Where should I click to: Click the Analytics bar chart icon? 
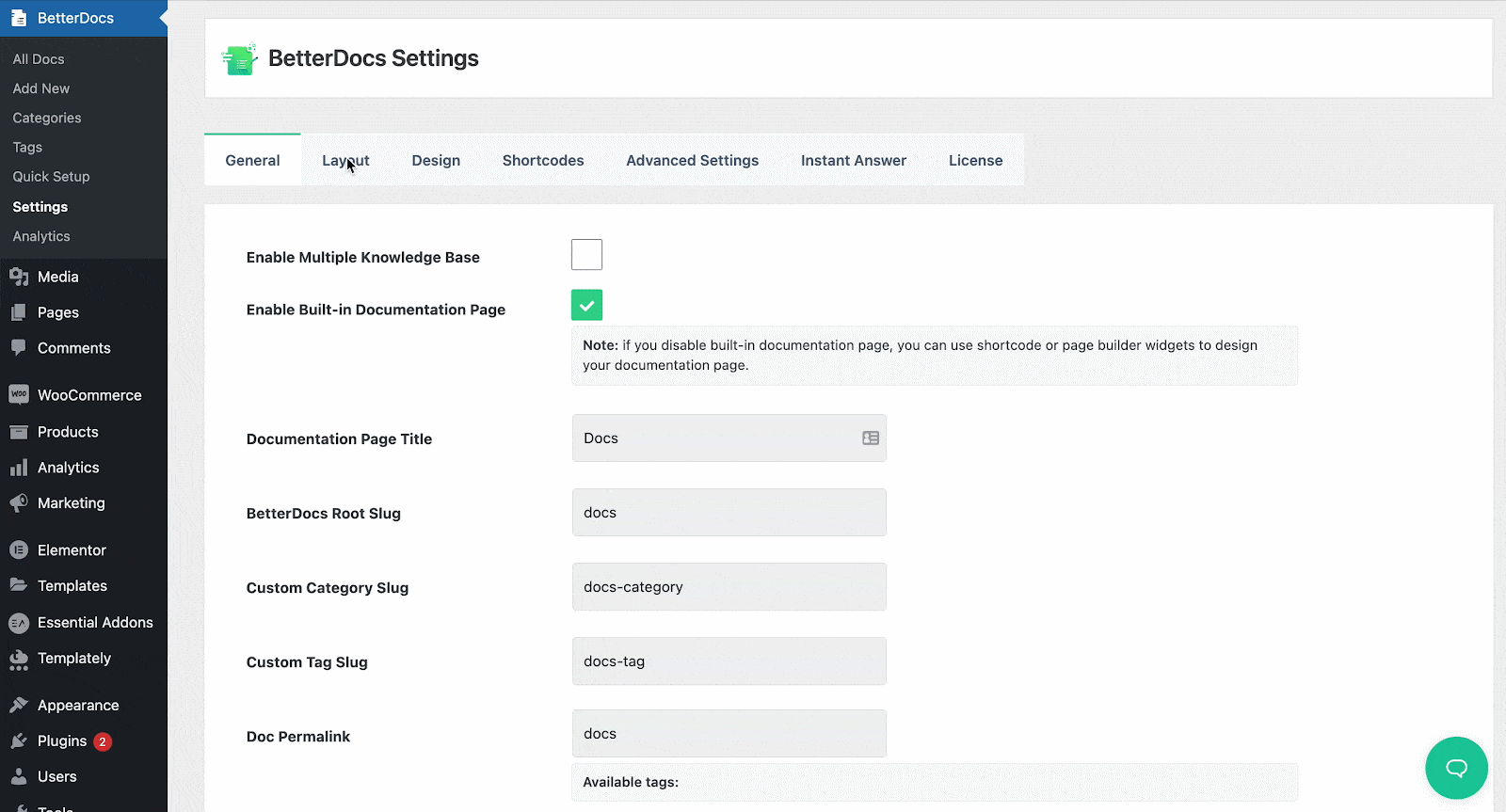pyautogui.click(x=19, y=468)
